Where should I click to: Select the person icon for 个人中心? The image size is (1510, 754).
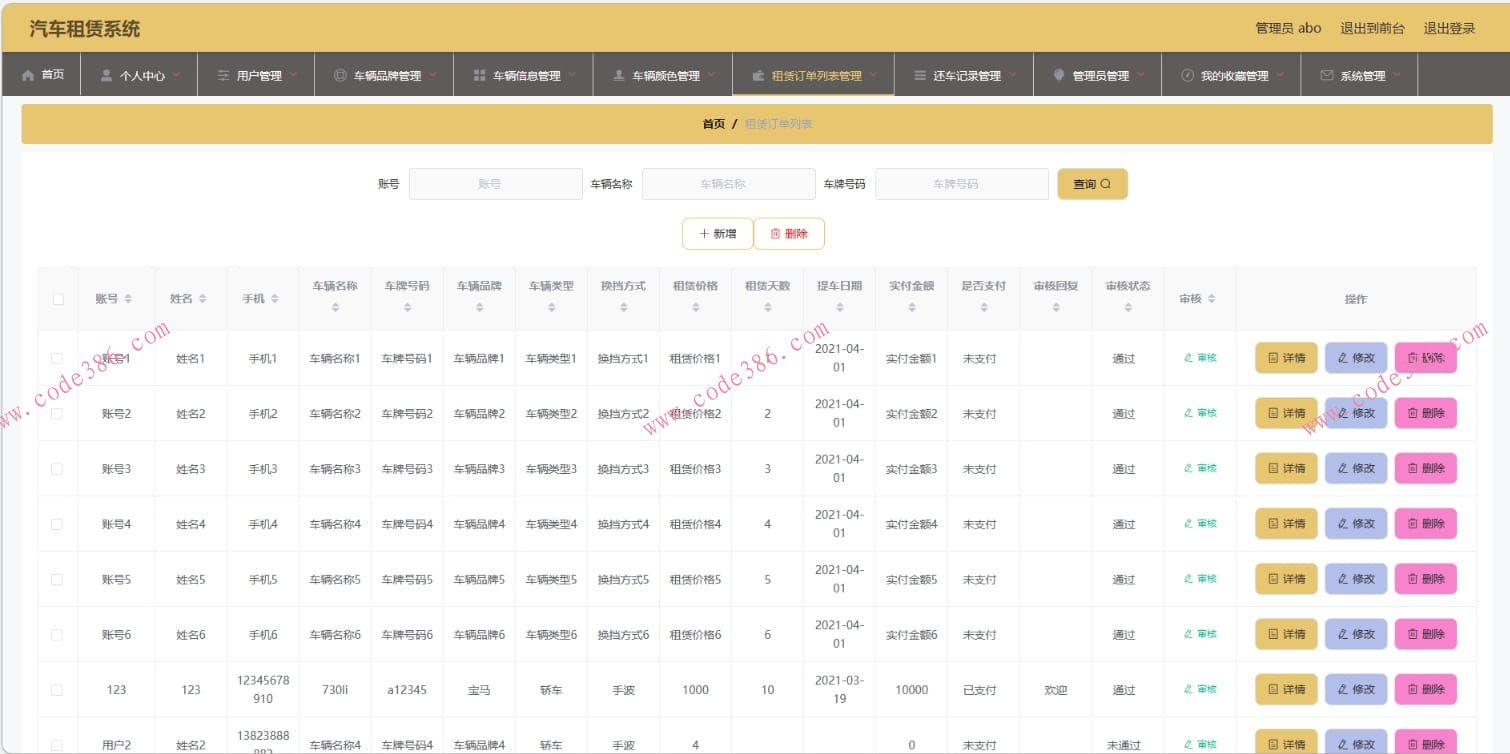tap(104, 72)
